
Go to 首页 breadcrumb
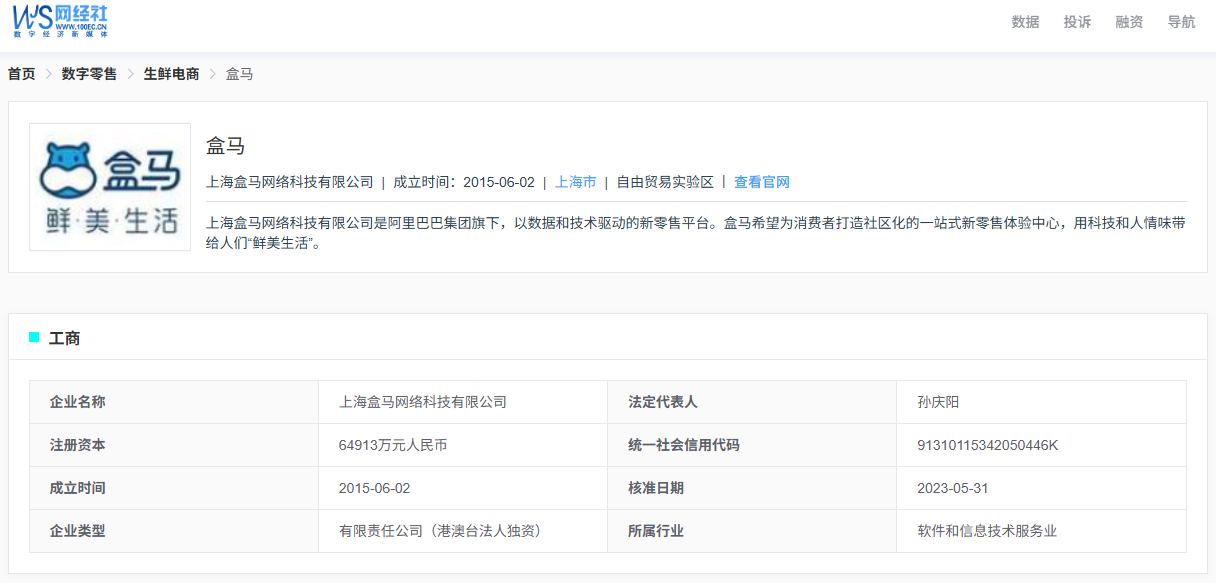(x=22, y=74)
